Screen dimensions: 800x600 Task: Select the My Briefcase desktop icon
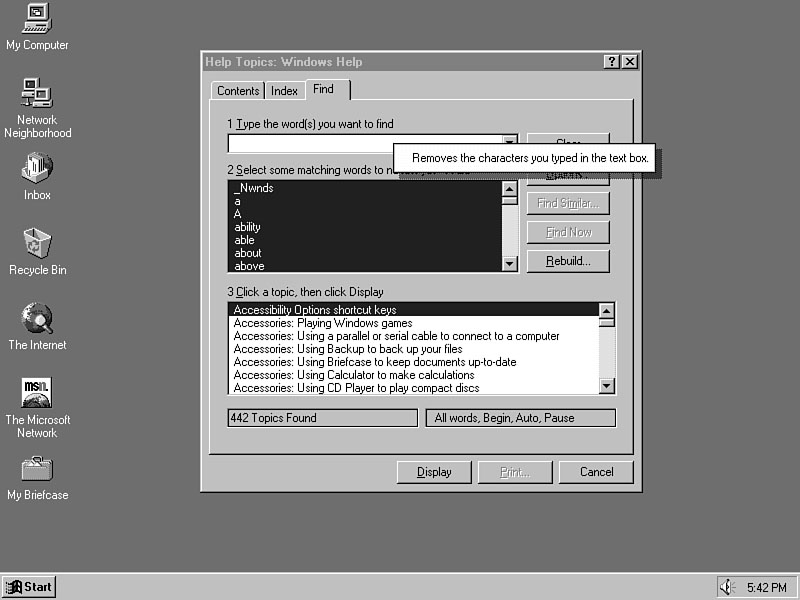pyautogui.click(x=37, y=478)
